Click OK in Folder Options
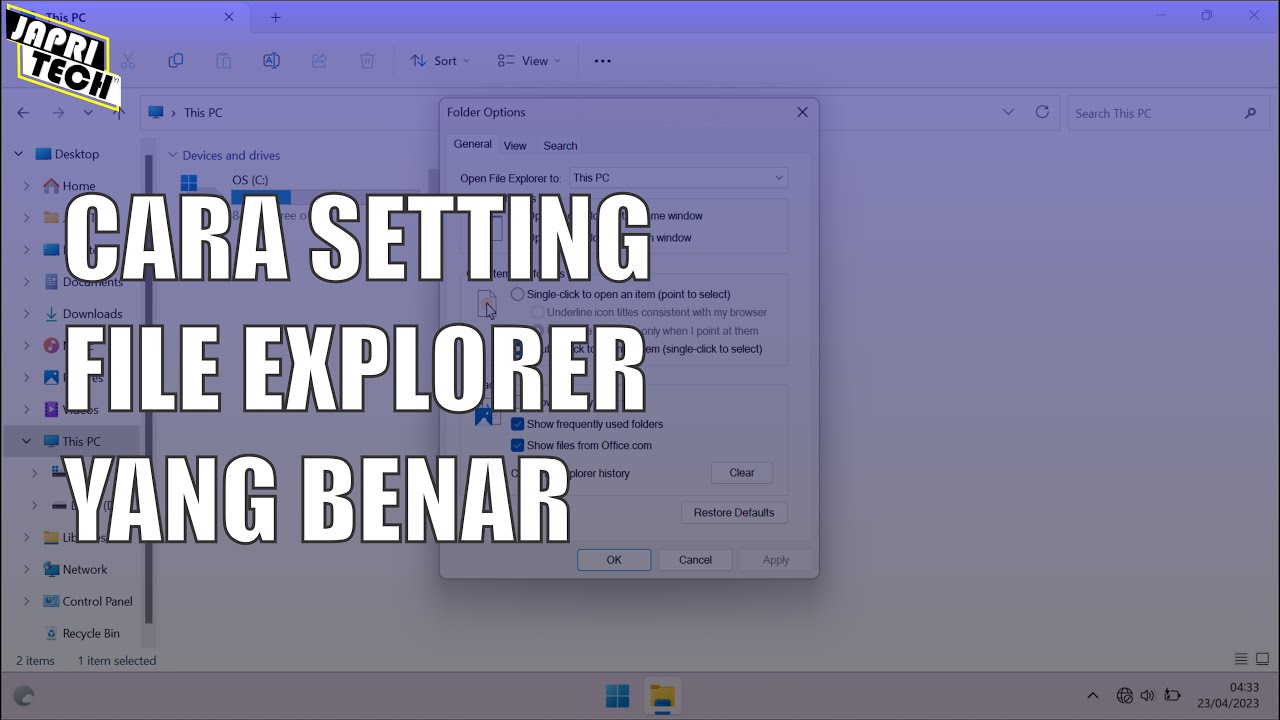Viewport: 1280px width, 720px height. (x=614, y=560)
